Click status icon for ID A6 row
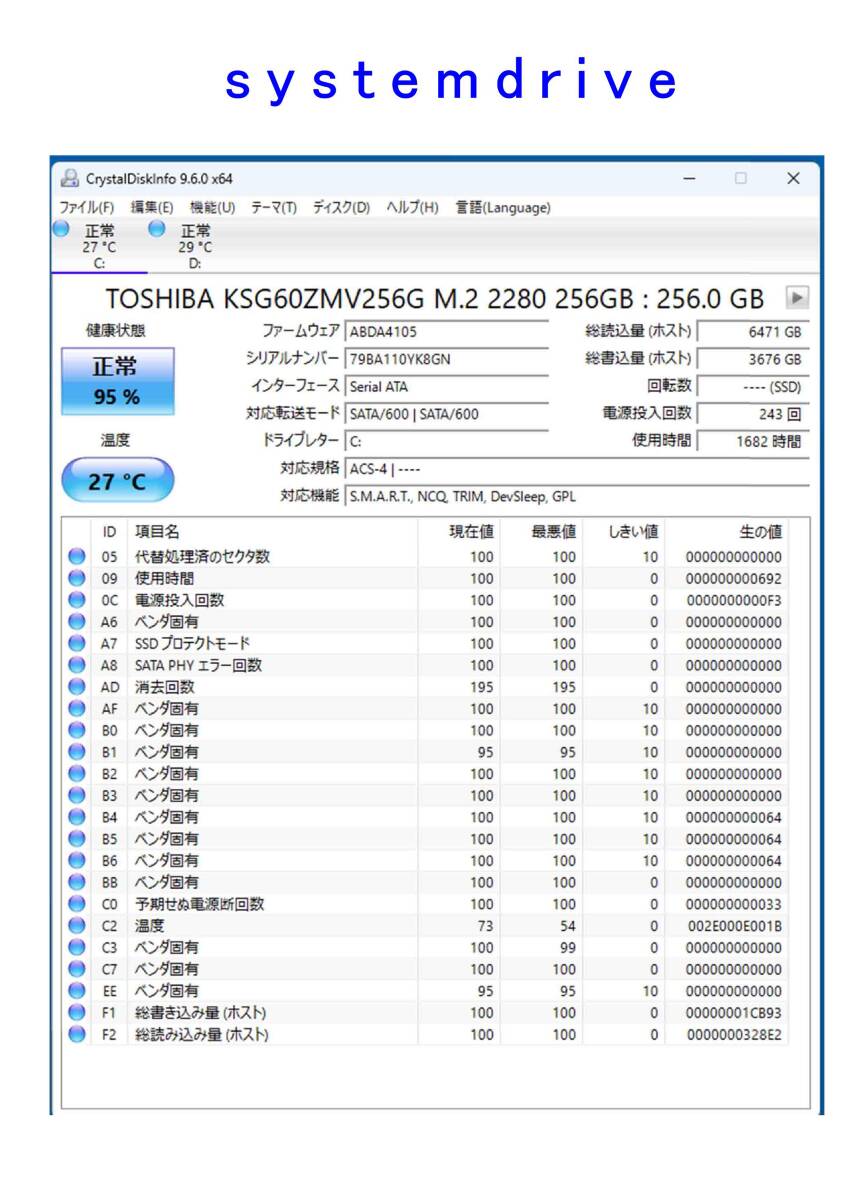 pyautogui.click(x=76, y=622)
